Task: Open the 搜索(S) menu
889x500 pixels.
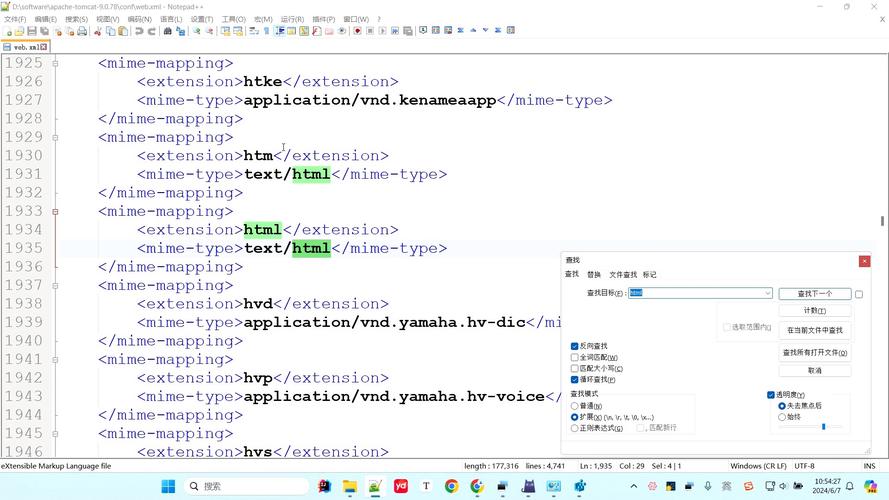Action: 76,19
